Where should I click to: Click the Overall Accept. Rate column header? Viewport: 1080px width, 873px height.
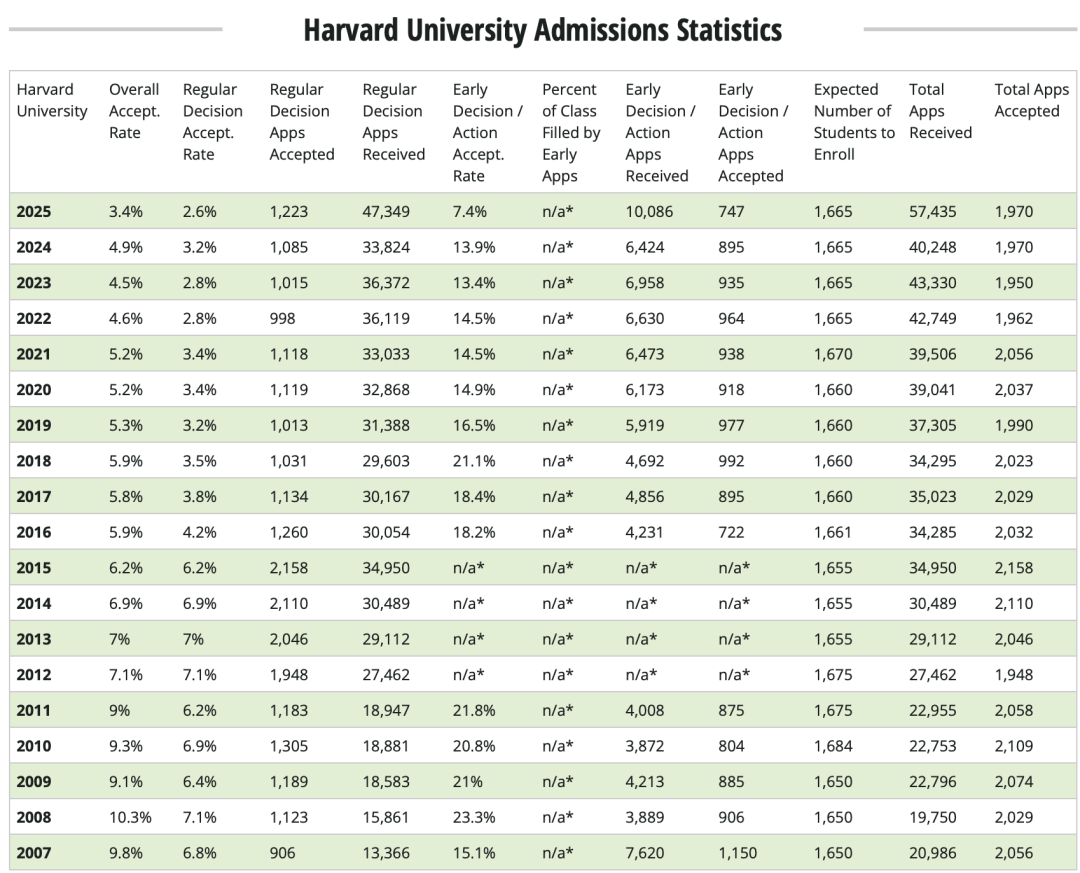[134, 111]
